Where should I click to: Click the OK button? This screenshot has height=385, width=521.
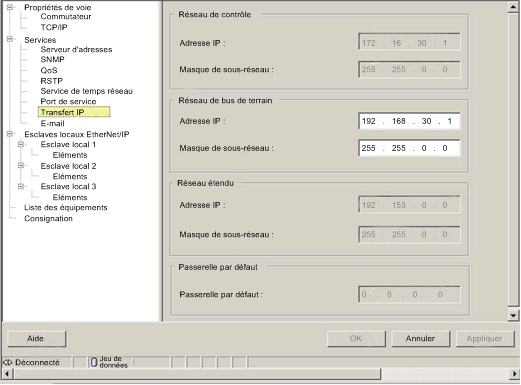pyautogui.click(x=356, y=339)
